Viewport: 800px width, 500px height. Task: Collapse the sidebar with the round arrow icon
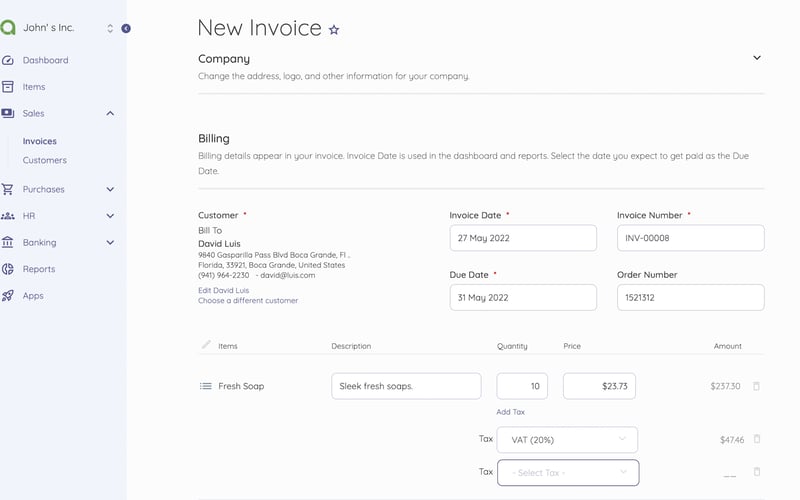coord(126,29)
